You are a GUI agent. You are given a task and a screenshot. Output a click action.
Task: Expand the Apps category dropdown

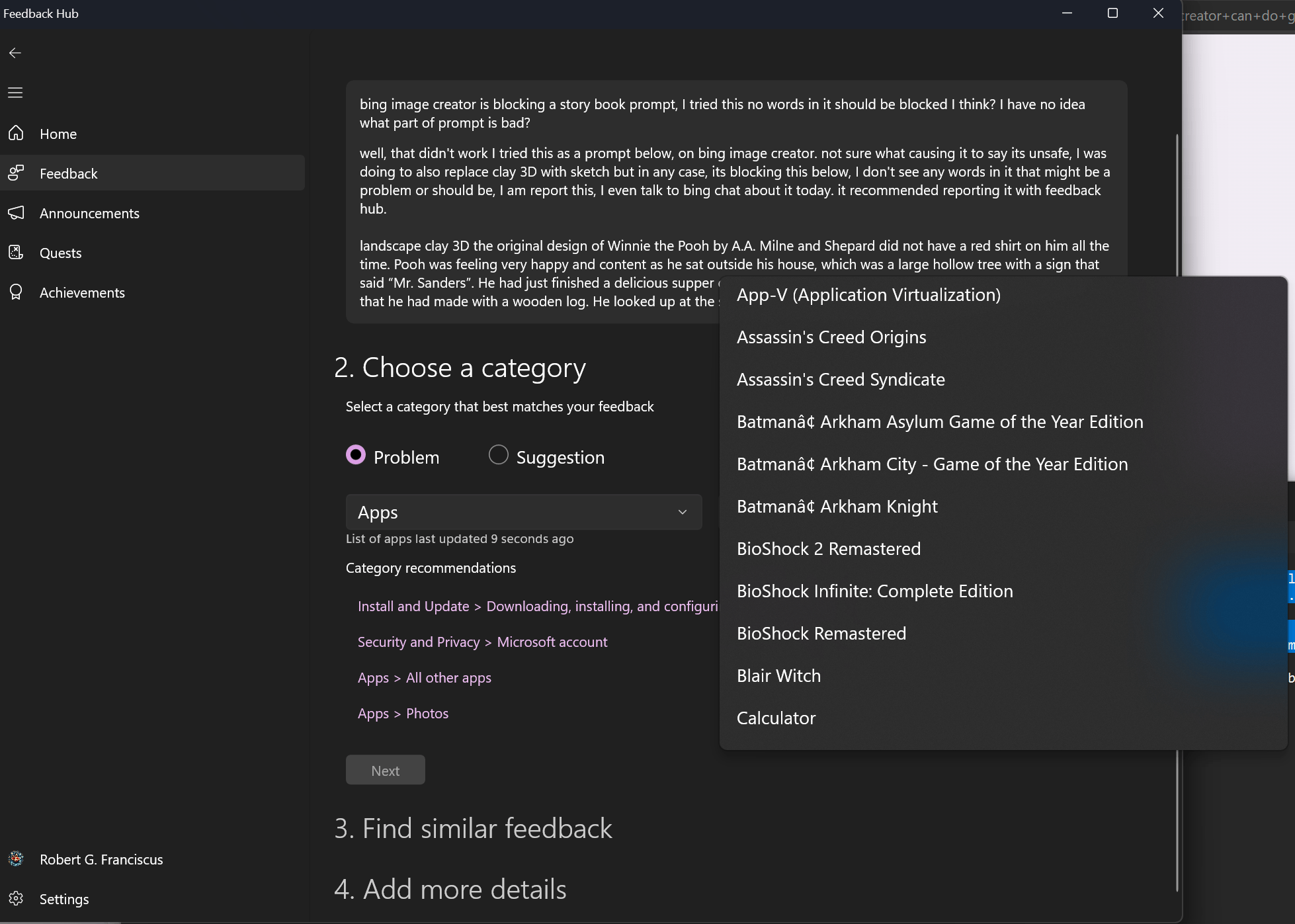click(523, 512)
